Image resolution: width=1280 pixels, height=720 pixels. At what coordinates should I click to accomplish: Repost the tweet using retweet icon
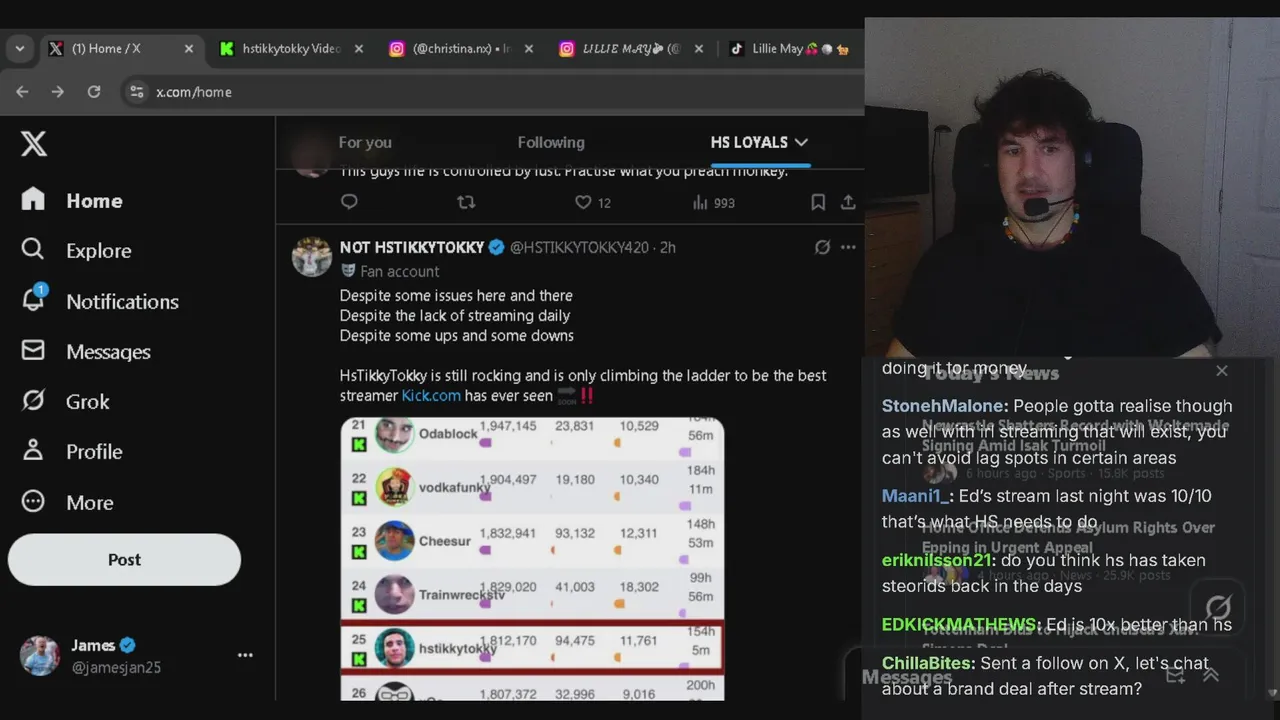point(466,202)
